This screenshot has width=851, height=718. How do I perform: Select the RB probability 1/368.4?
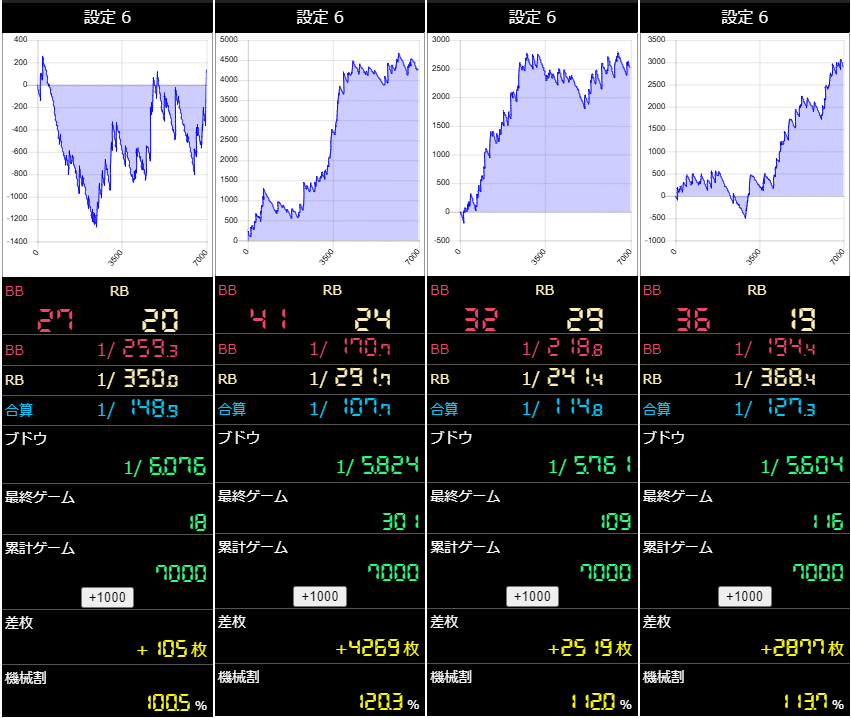[775, 378]
